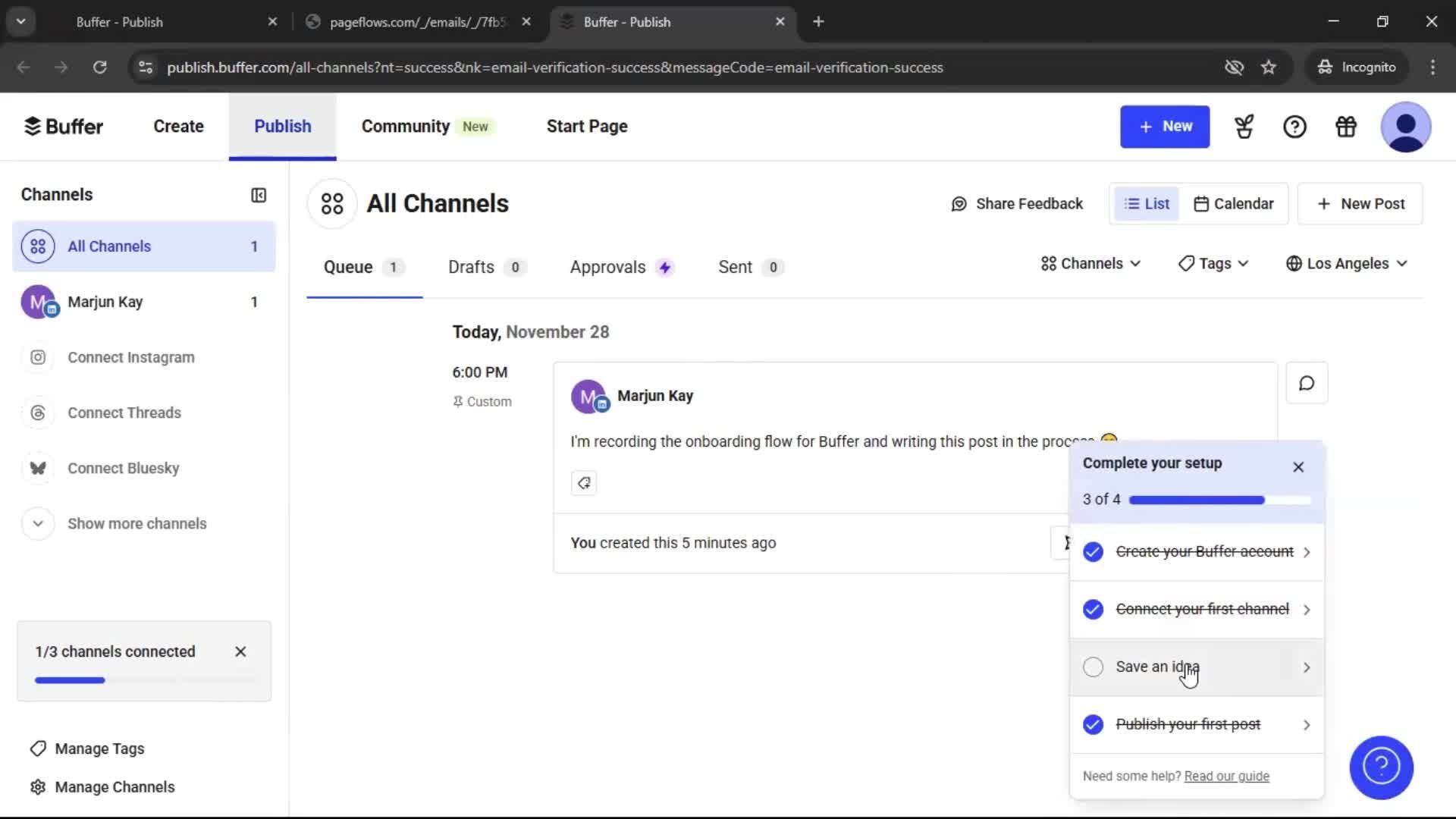Switch to the Drafts tab
Screen dimensions: 1456x819
pyautogui.click(x=470, y=267)
